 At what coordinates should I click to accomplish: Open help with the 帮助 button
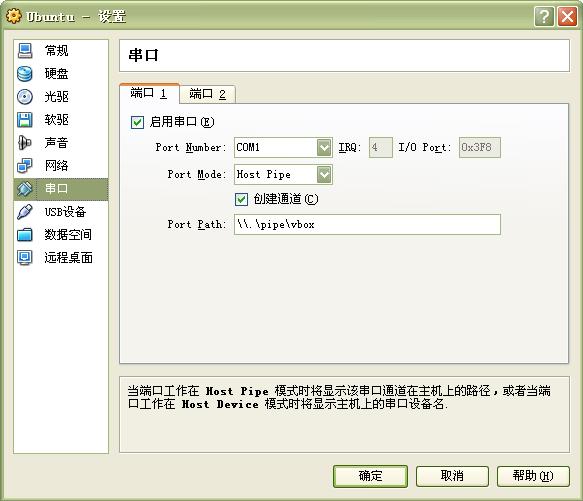pos(533,476)
